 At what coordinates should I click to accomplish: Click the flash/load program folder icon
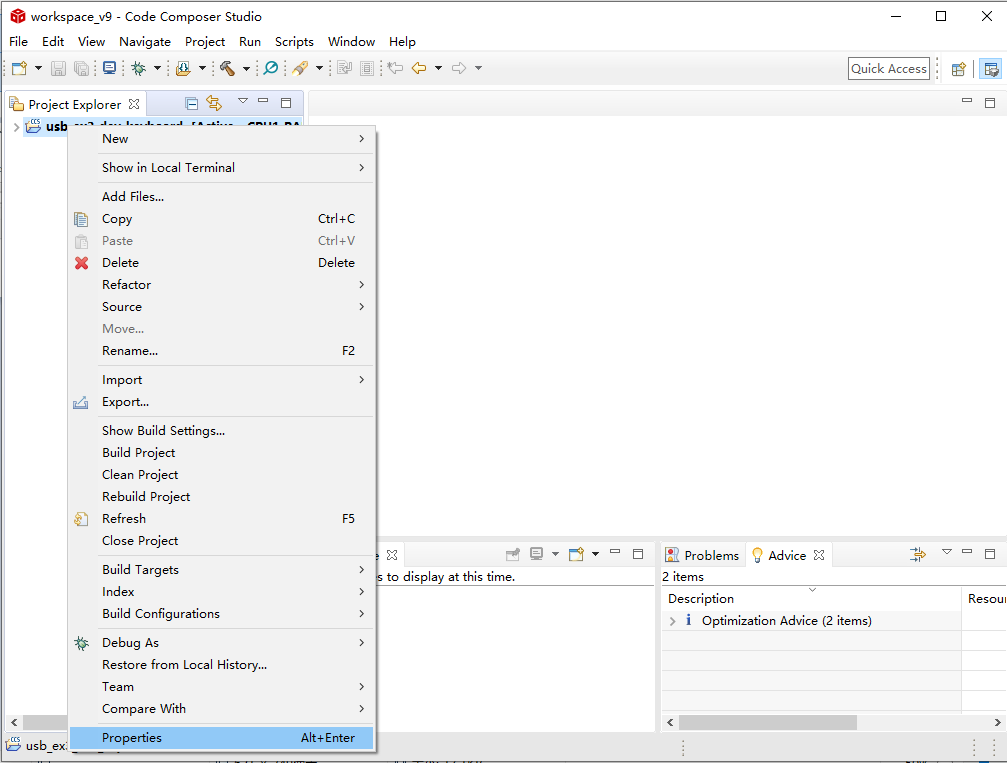pos(183,68)
